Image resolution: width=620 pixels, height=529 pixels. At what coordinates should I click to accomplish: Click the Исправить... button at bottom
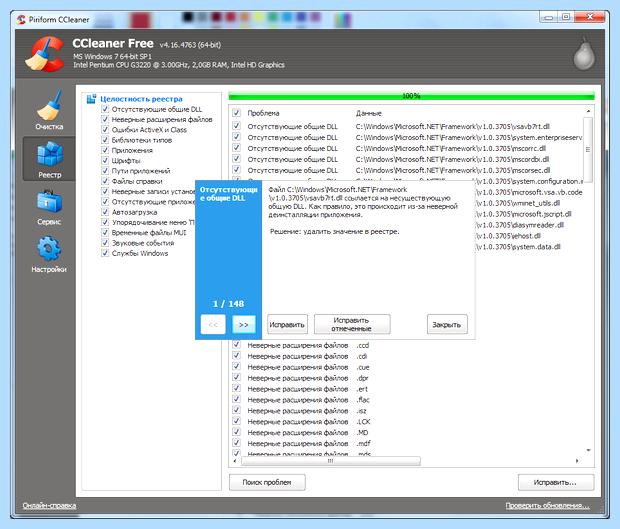coord(556,482)
